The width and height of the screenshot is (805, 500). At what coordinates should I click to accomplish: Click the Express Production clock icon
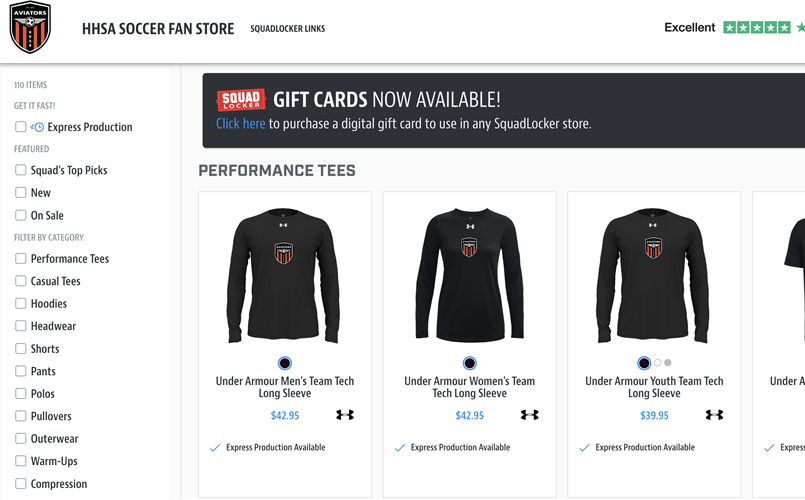coord(37,127)
